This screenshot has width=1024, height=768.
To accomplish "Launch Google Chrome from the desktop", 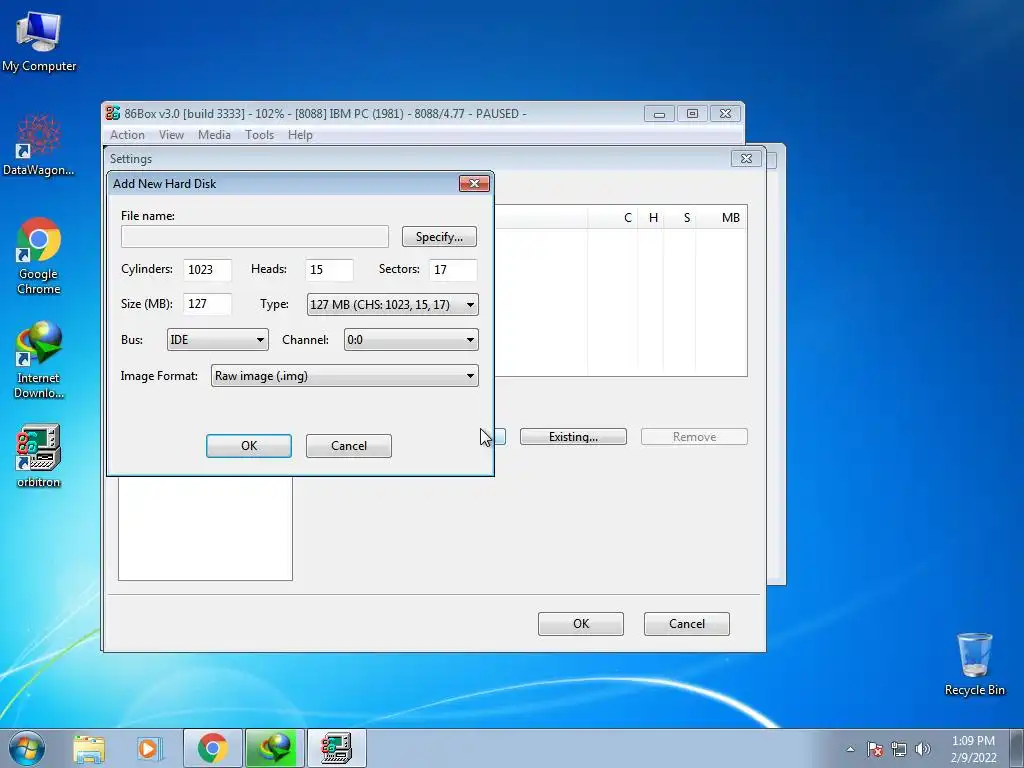I will click(39, 256).
